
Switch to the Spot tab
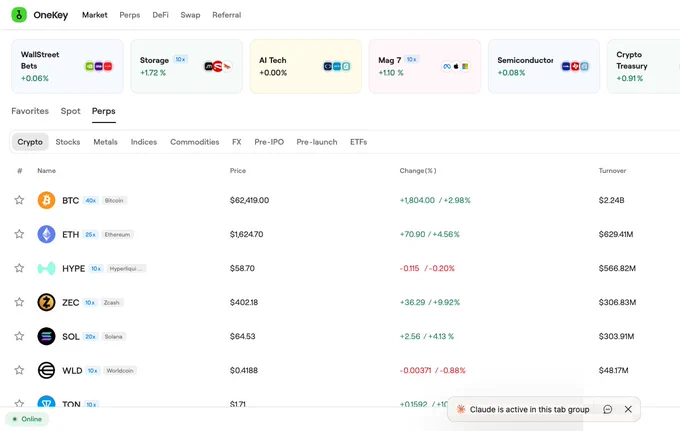[x=71, y=111]
